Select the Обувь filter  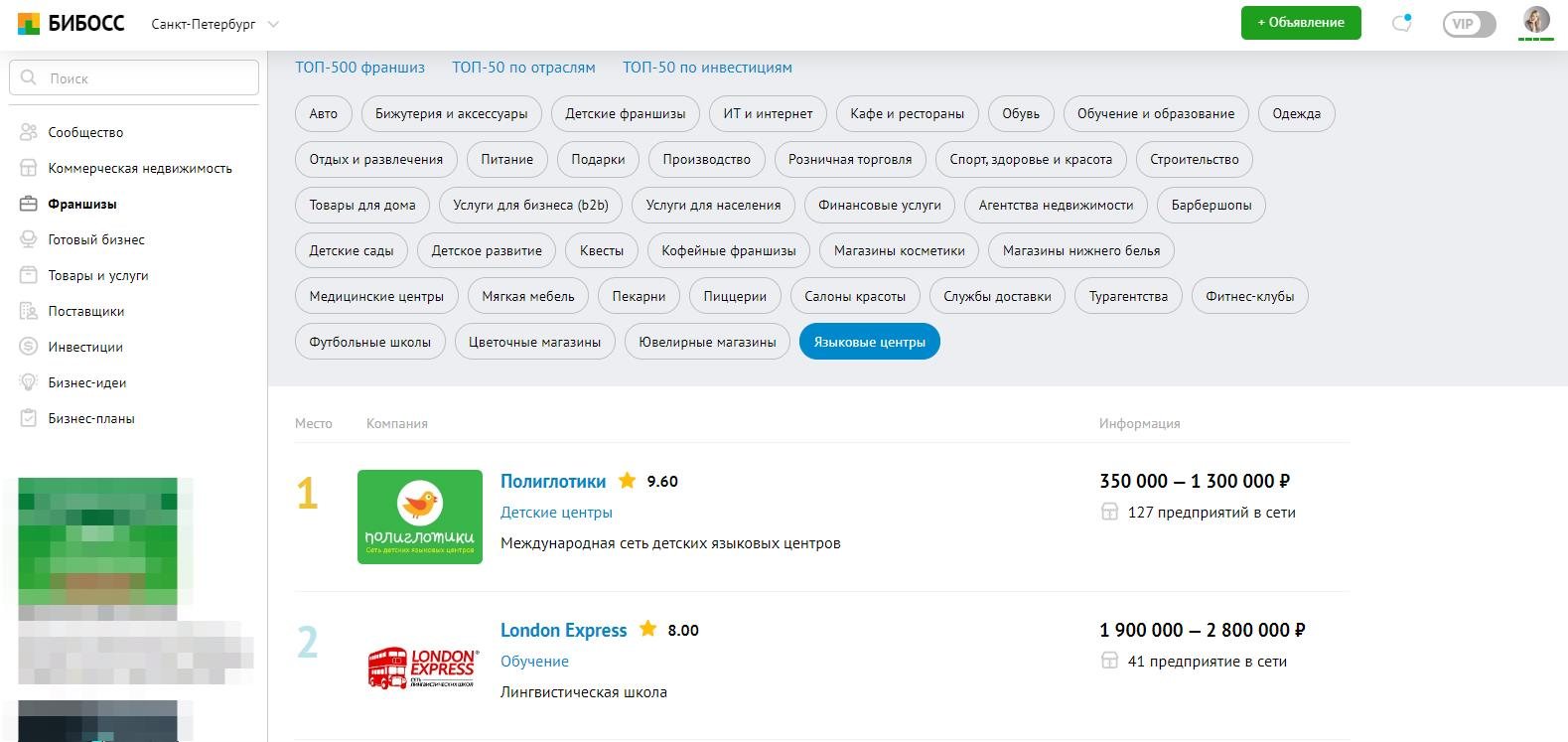pos(1021,113)
